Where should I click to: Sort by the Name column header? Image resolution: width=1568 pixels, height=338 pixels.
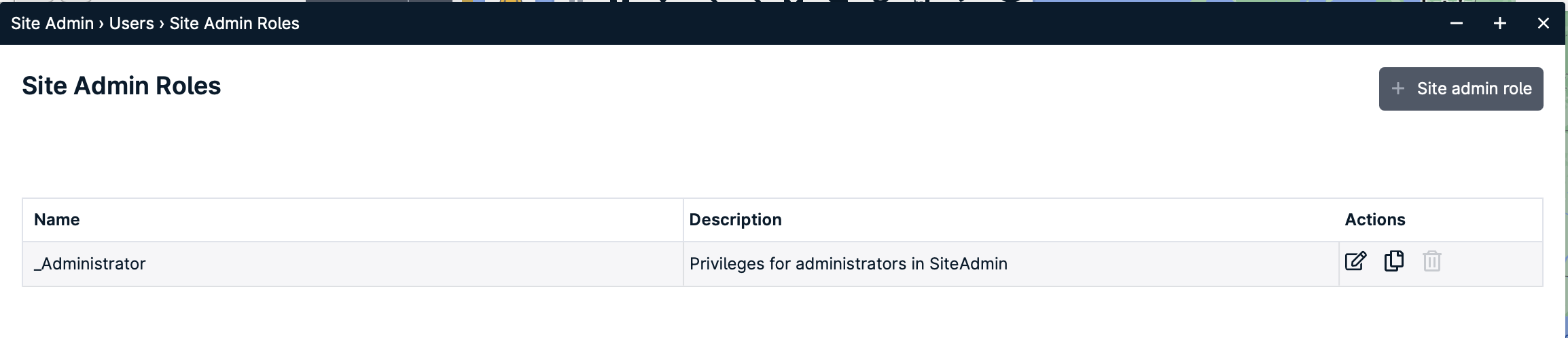click(57, 220)
